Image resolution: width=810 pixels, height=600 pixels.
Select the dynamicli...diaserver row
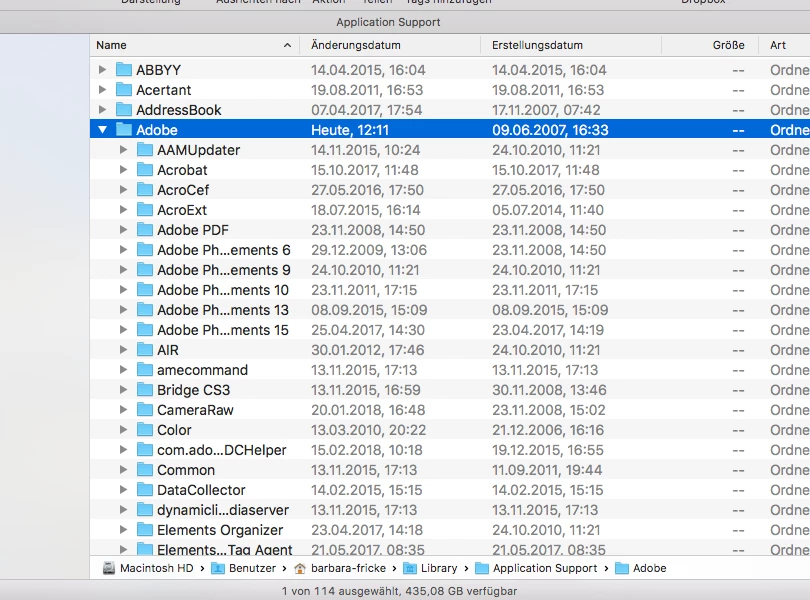(x=450, y=510)
